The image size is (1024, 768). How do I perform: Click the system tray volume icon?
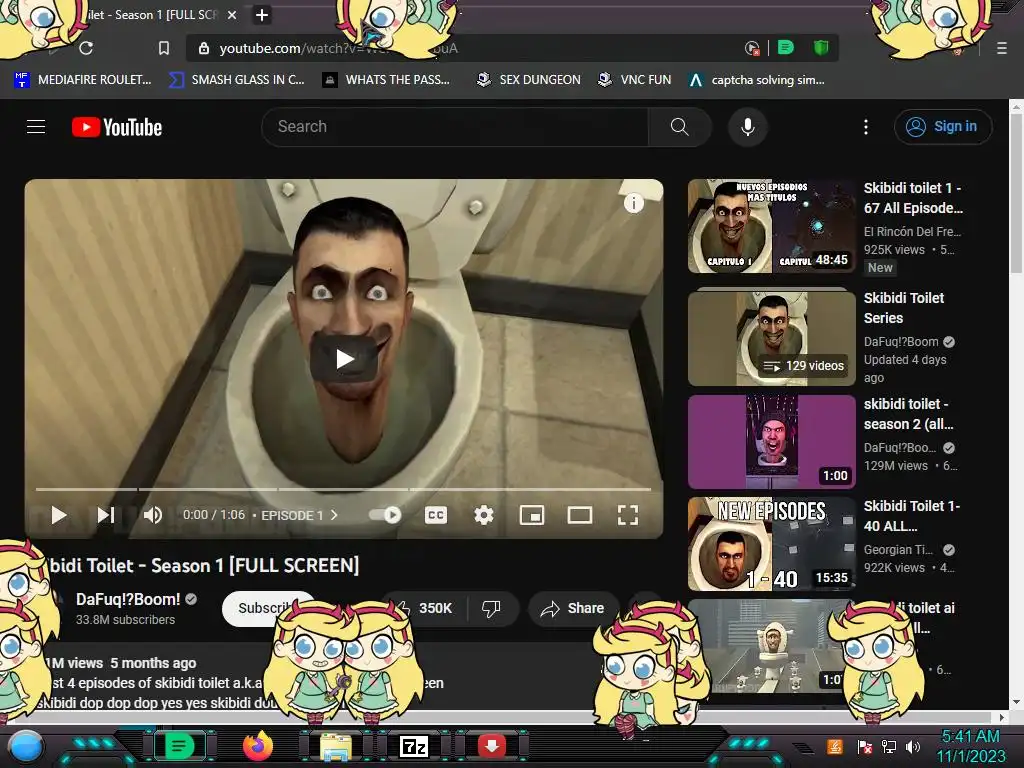[913, 746]
